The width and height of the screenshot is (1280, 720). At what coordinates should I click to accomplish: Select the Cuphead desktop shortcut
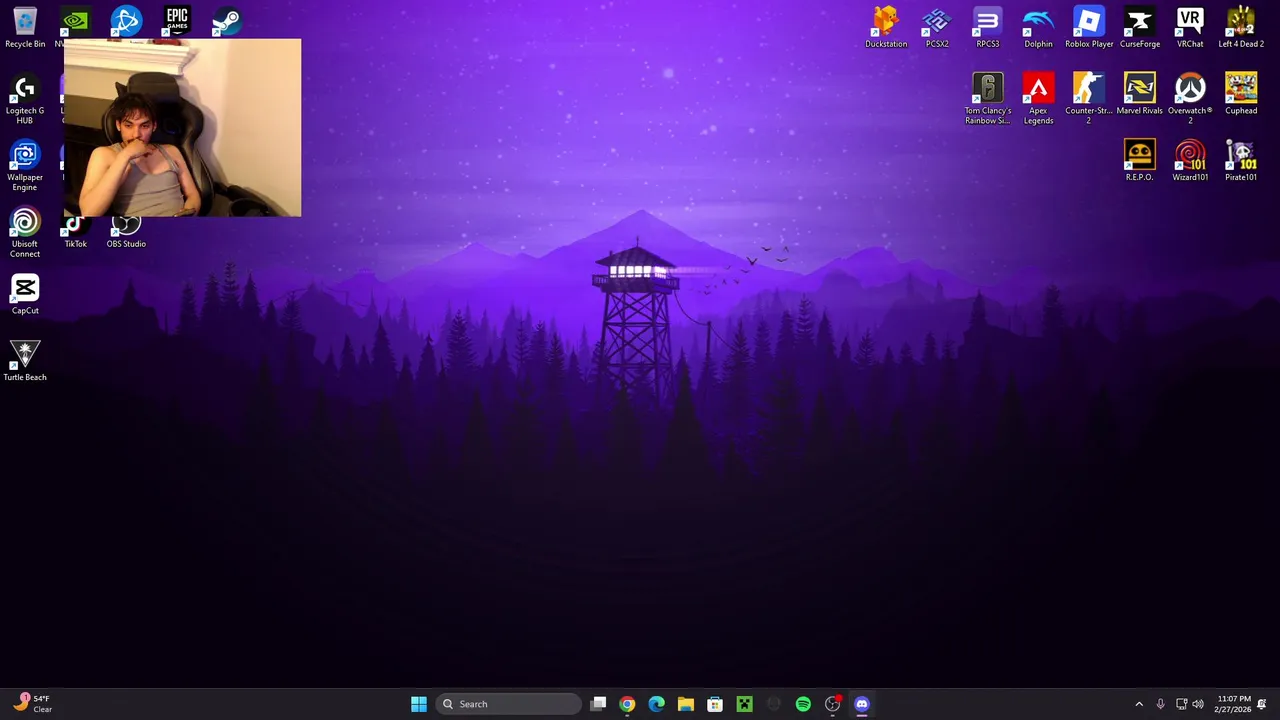point(1241,94)
